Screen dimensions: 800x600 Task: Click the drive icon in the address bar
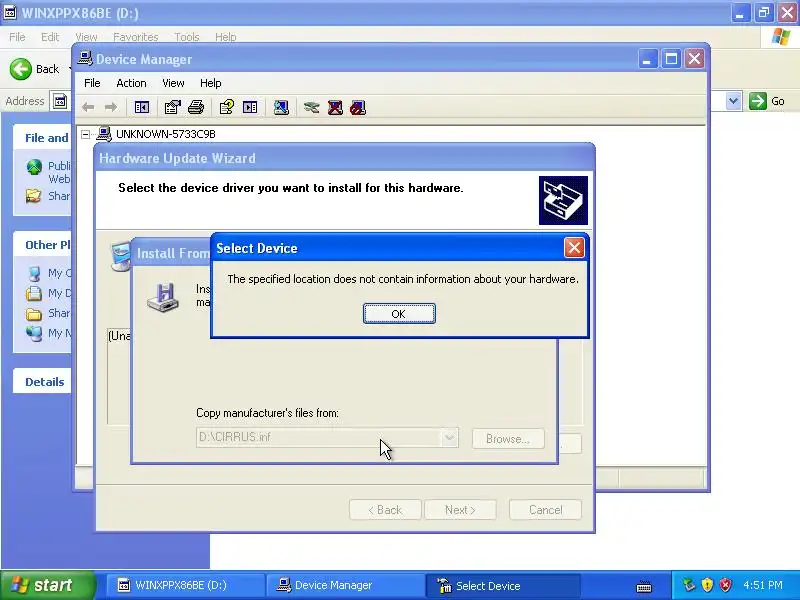point(60,101)
